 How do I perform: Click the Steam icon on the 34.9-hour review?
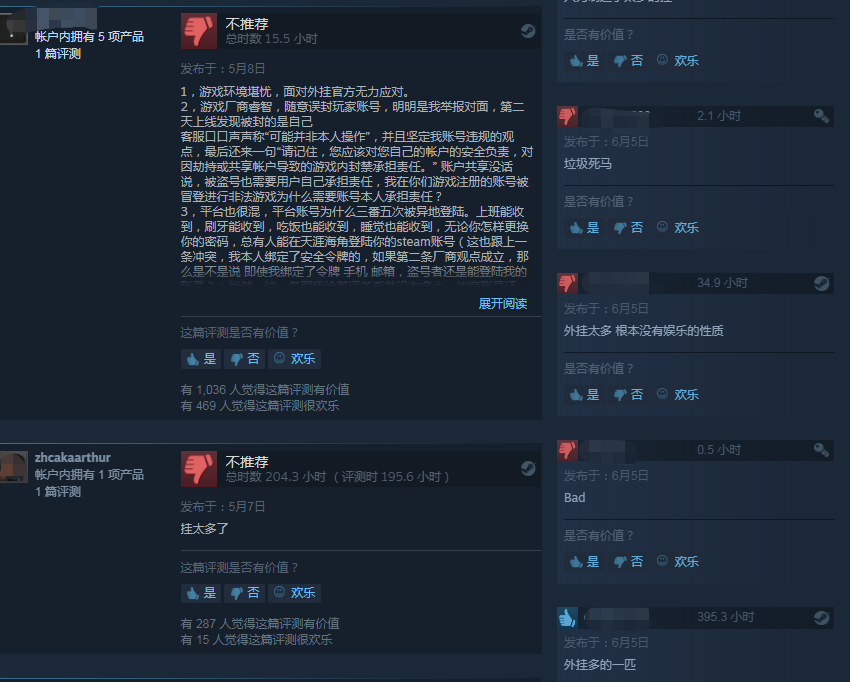coord(821,283)
